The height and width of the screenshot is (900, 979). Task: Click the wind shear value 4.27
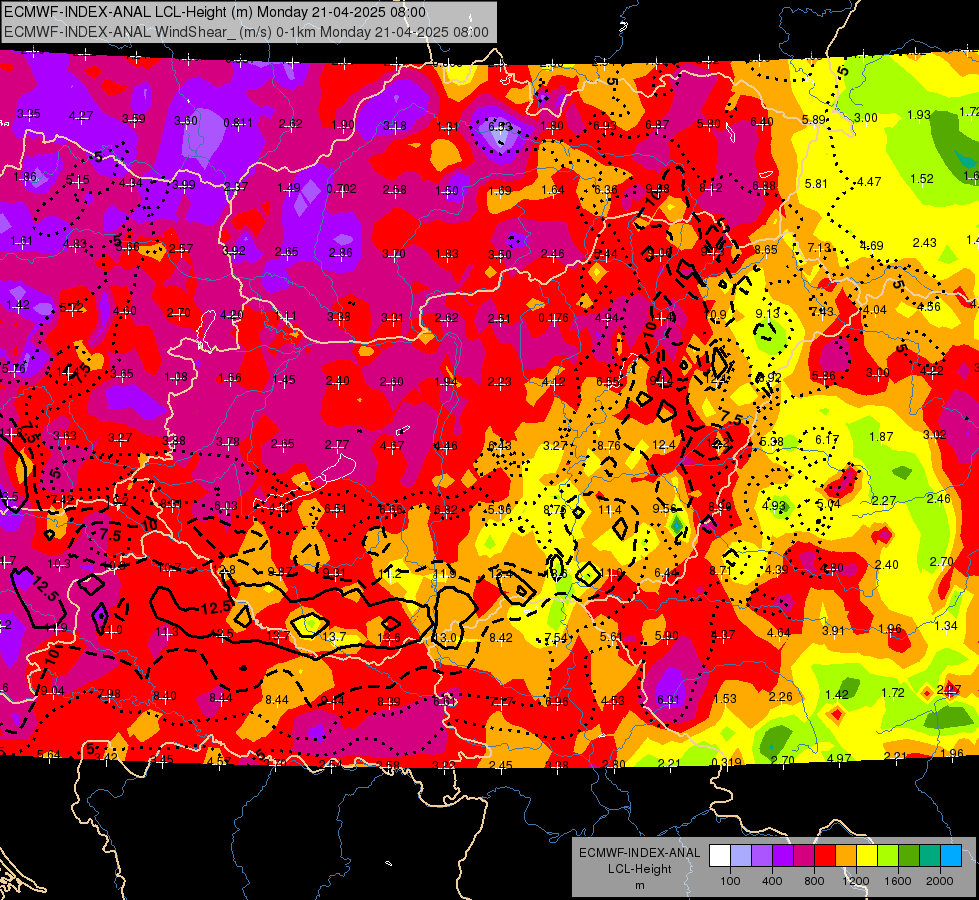tap(81, 116)
